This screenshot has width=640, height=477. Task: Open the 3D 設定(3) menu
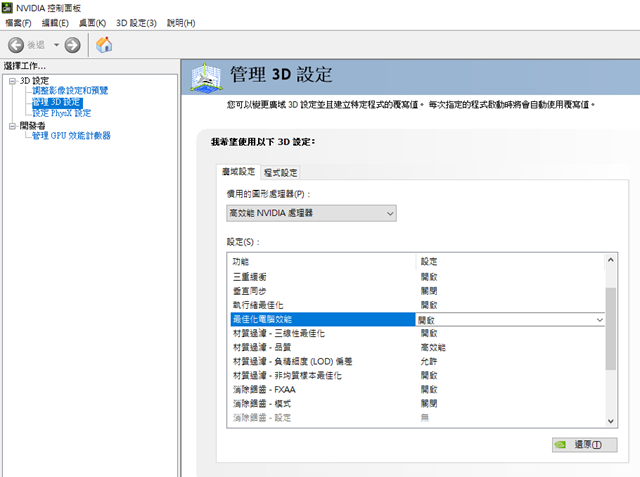[136, 23]
